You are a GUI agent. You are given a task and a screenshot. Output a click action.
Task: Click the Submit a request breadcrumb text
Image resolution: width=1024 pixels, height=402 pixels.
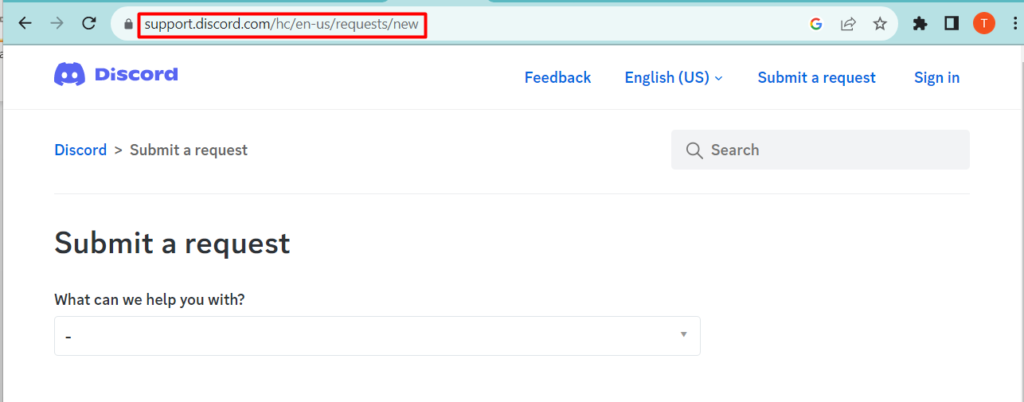189,150
